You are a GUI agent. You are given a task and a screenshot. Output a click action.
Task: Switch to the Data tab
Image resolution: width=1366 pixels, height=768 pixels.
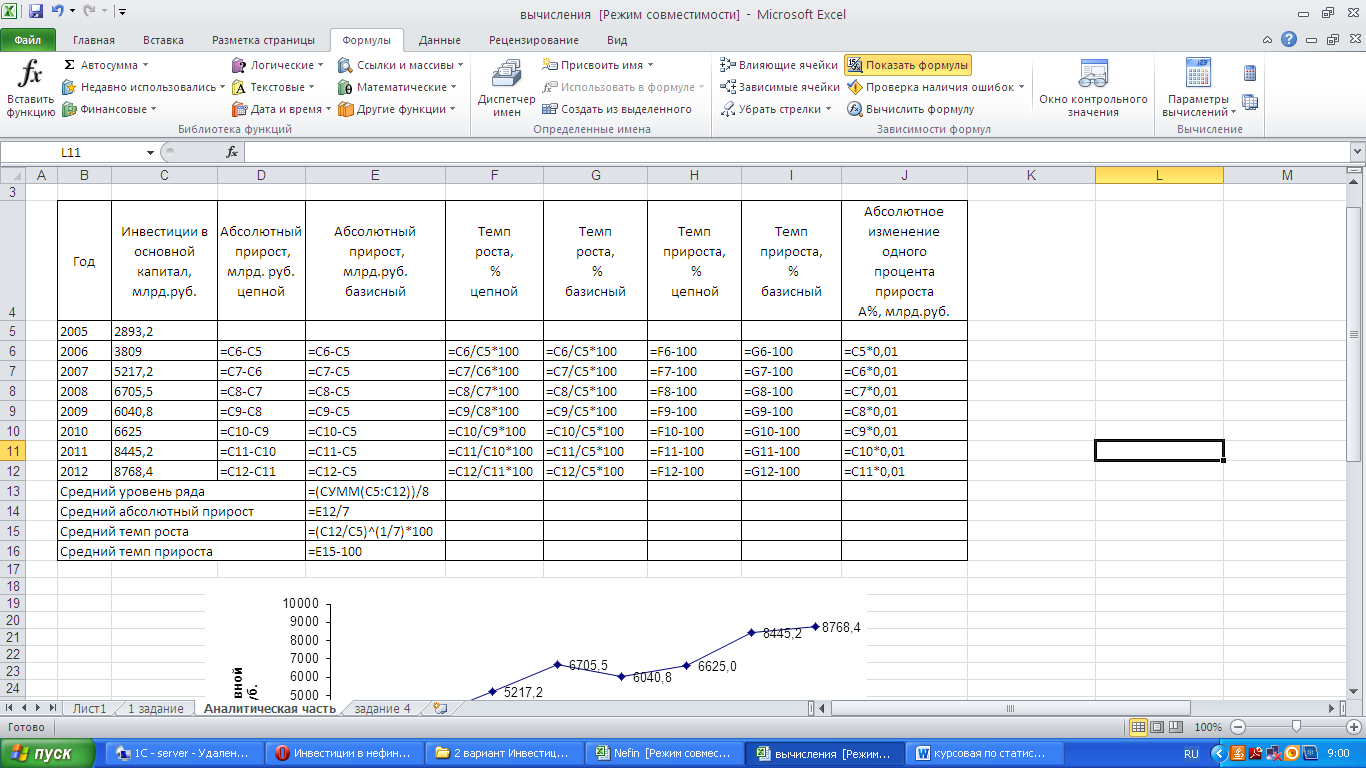coord(440,40)
